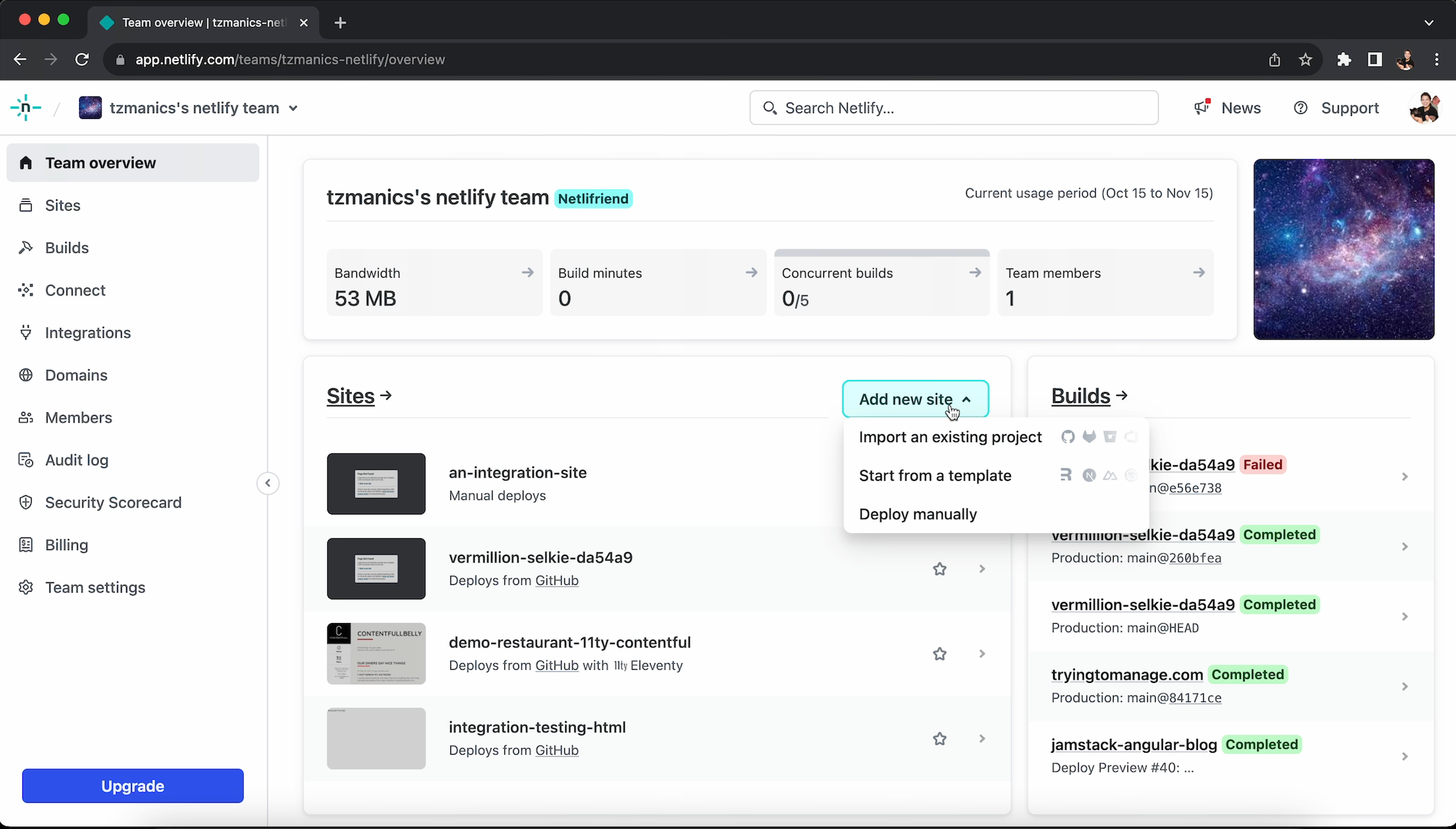
Task: Open the Support help link
Action: 1336,108
